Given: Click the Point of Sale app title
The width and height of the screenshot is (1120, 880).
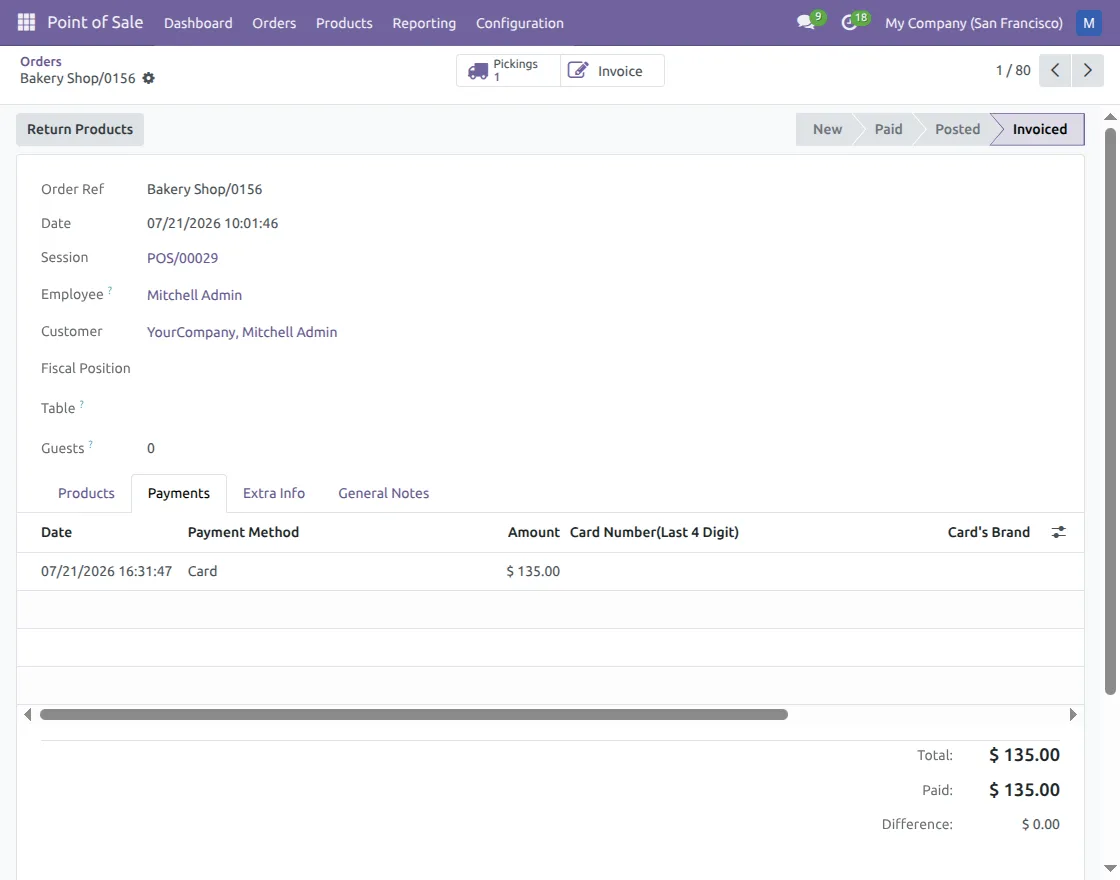Looking at the screenshot, I should (95, 23).
